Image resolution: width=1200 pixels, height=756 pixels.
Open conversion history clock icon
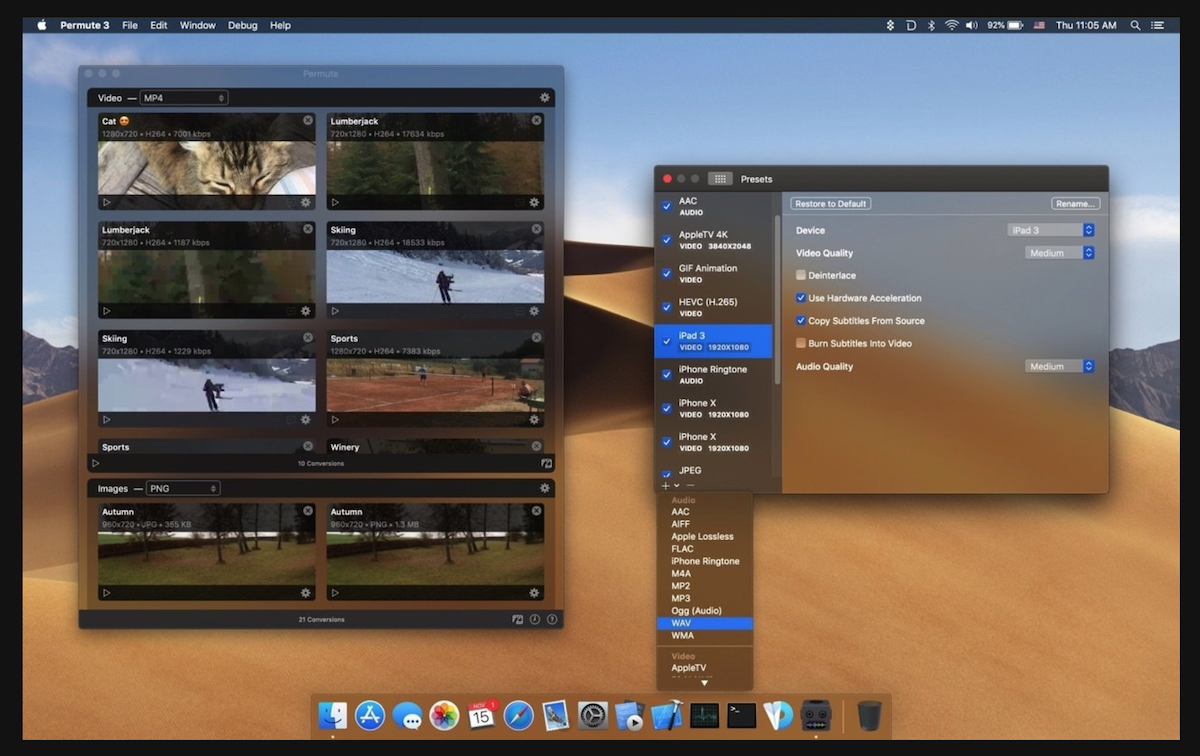[535, 619]
